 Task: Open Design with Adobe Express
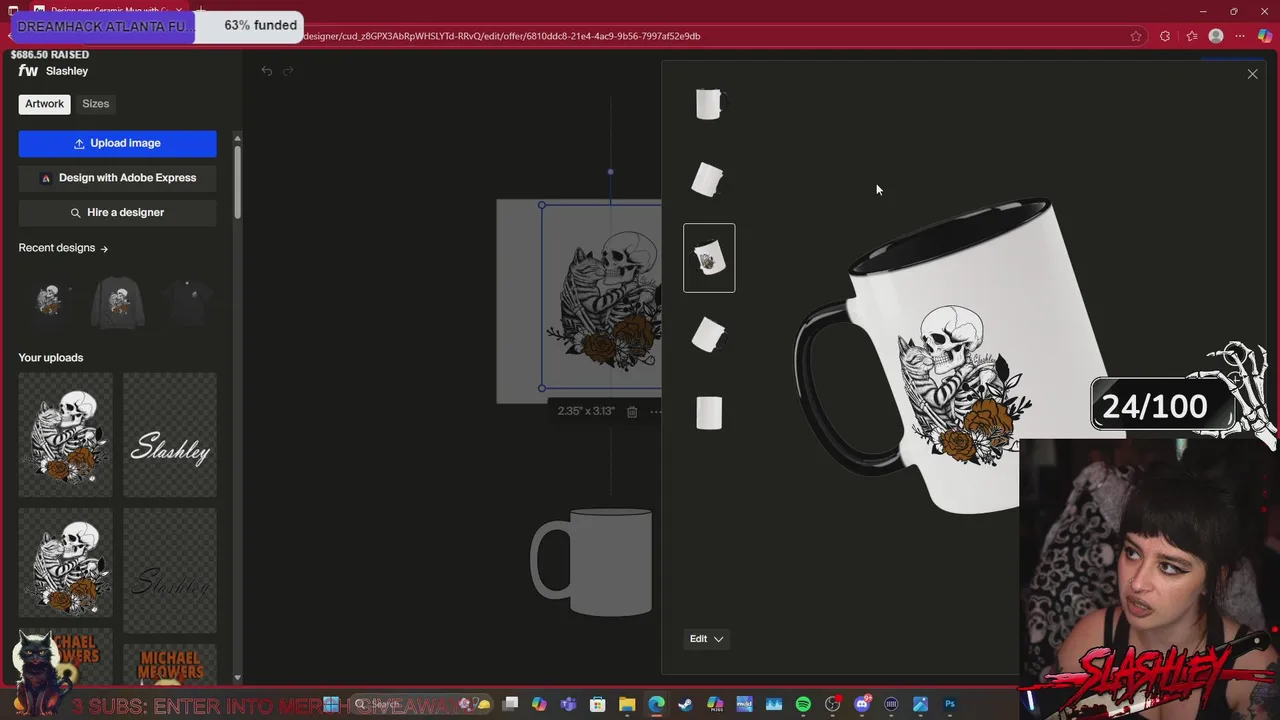click(x=117, y=178)
